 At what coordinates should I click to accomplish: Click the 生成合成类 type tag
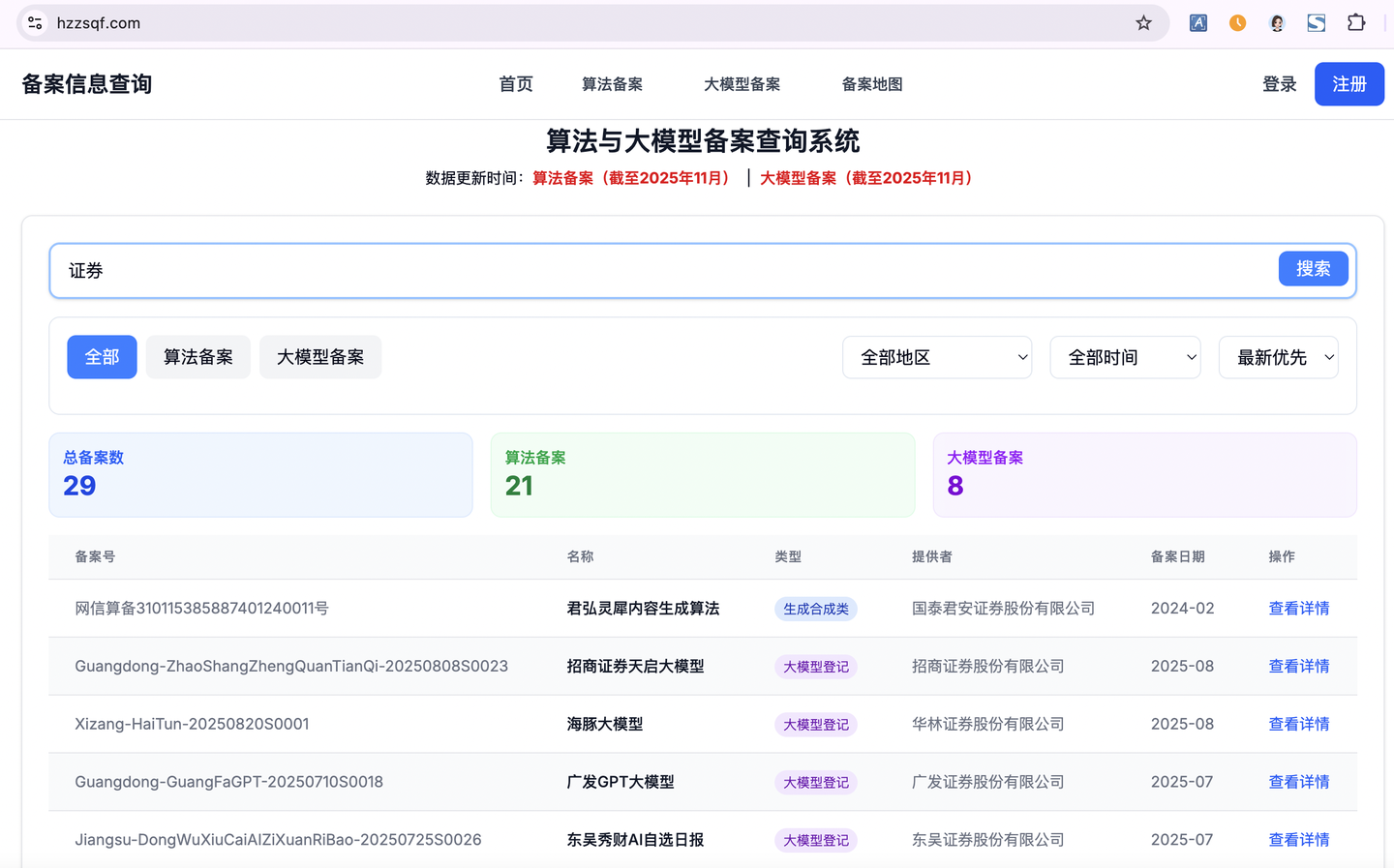coord(816,609)
